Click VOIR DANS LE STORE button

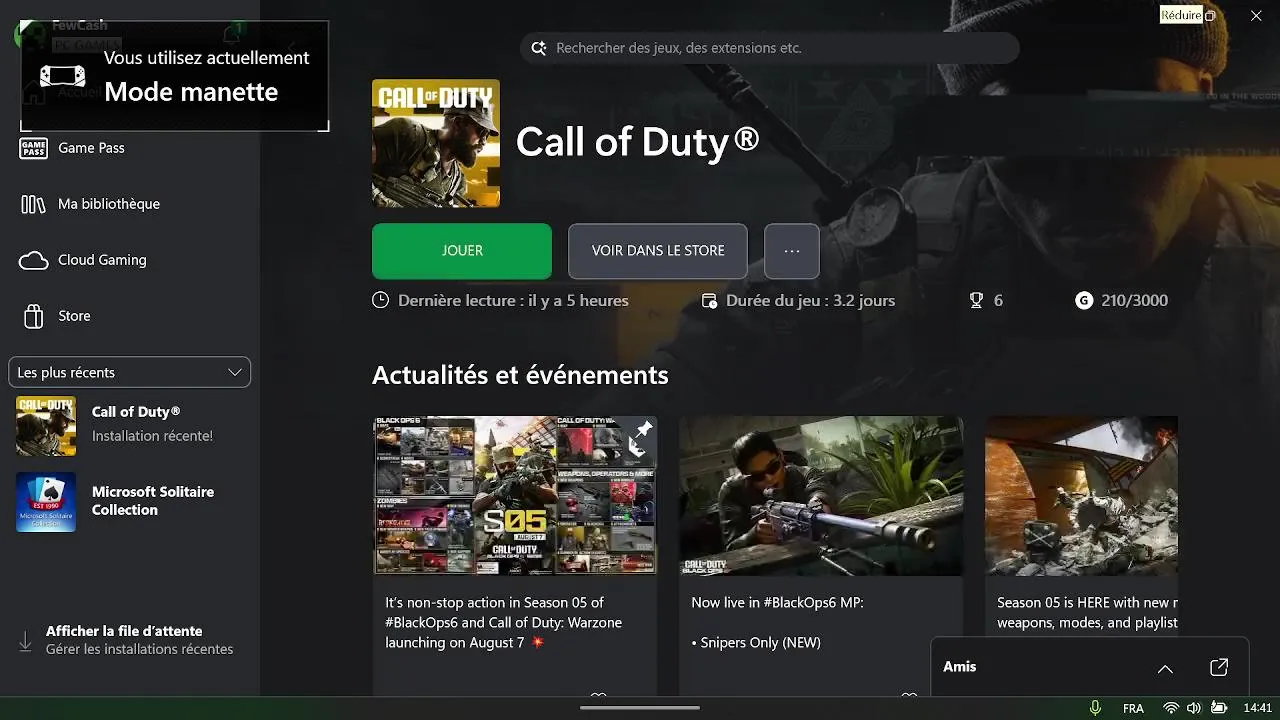pos(658,251)
